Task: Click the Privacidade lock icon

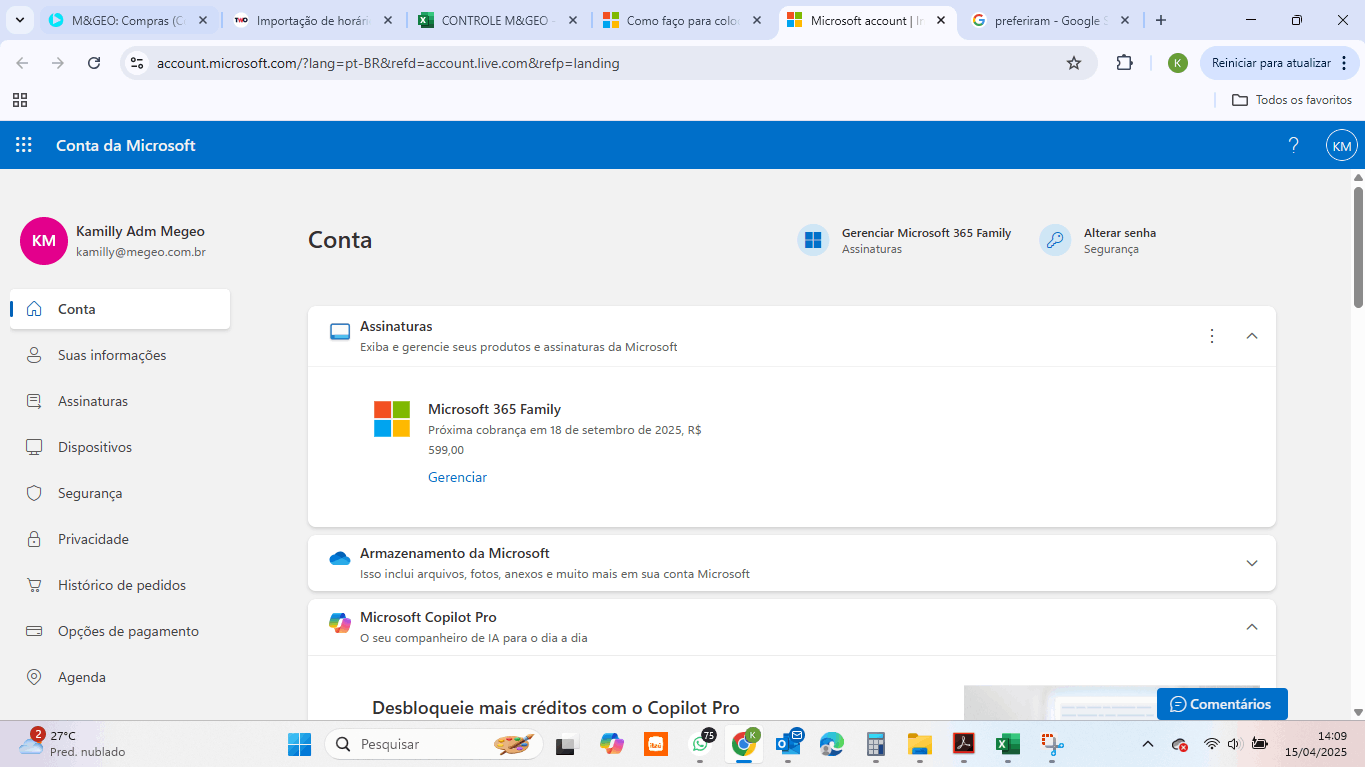Action: (34, 539)
